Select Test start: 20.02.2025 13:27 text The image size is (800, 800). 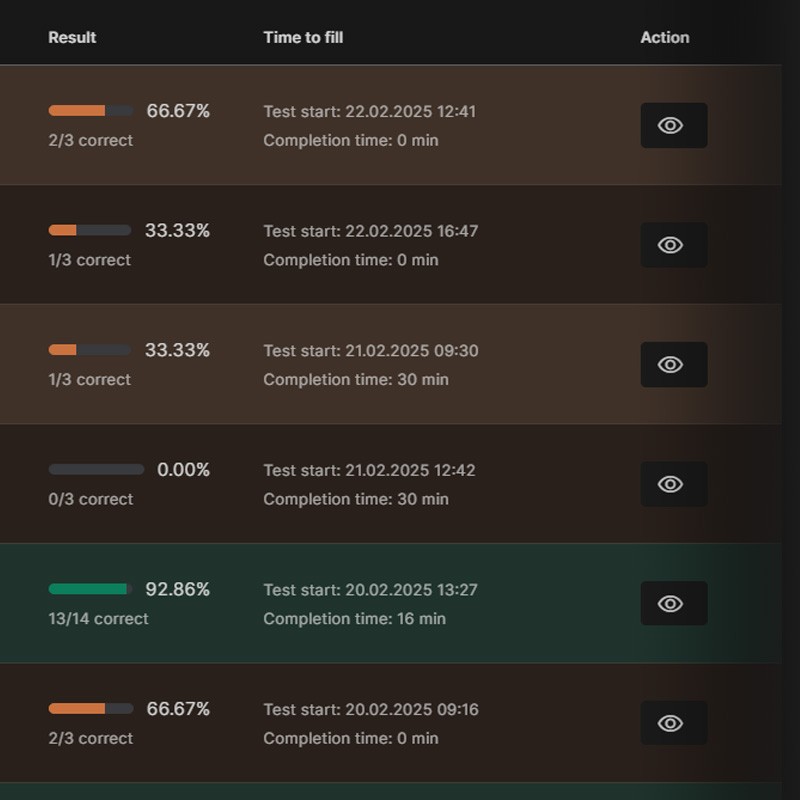pyautogui.click(x=370, y=590)
